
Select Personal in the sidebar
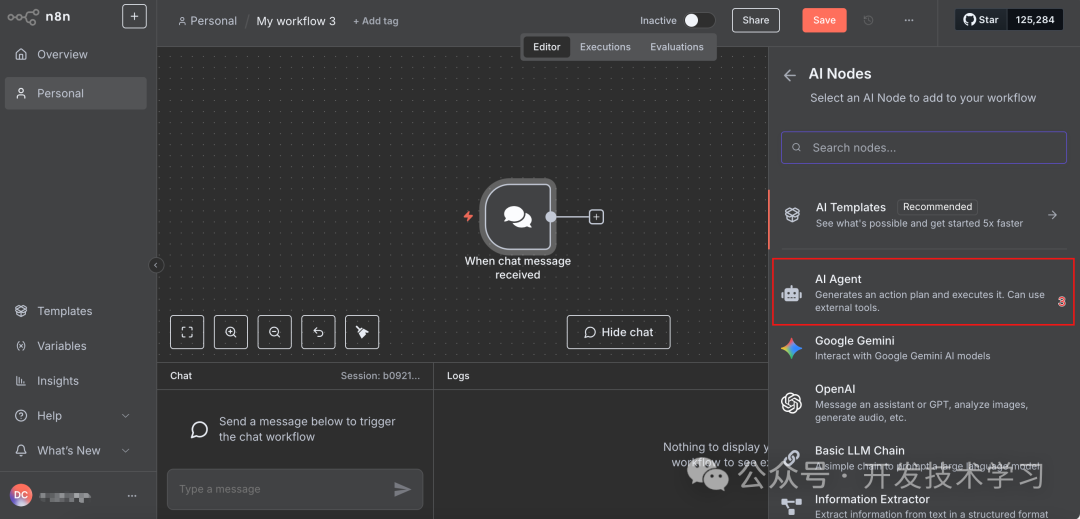click(76, 93)
